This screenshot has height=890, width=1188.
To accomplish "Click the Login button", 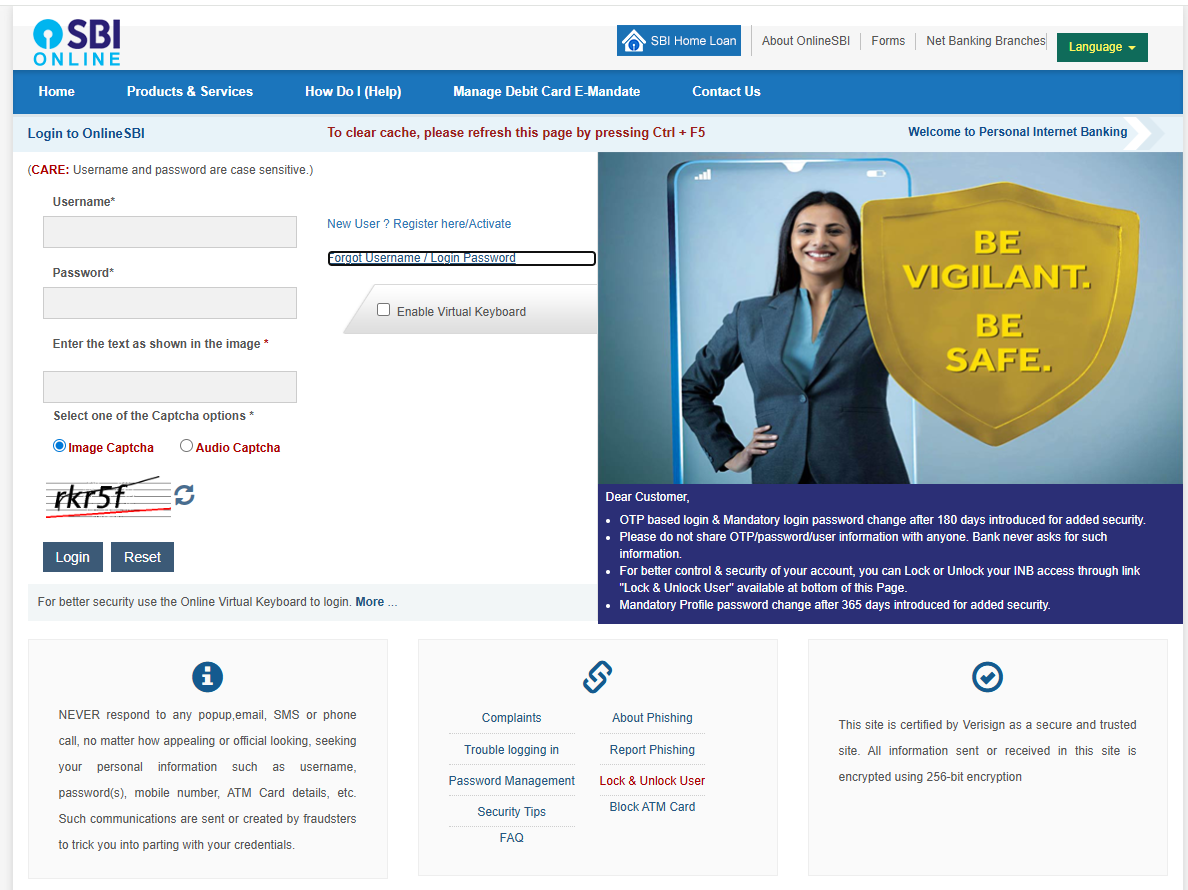I will [72, 557].
